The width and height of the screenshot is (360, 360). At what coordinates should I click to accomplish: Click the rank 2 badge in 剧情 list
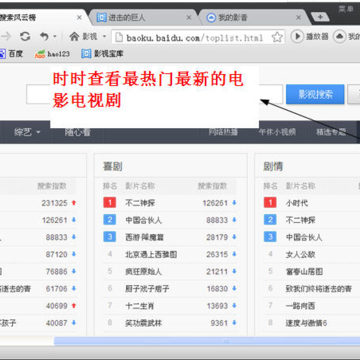point(270,220)
